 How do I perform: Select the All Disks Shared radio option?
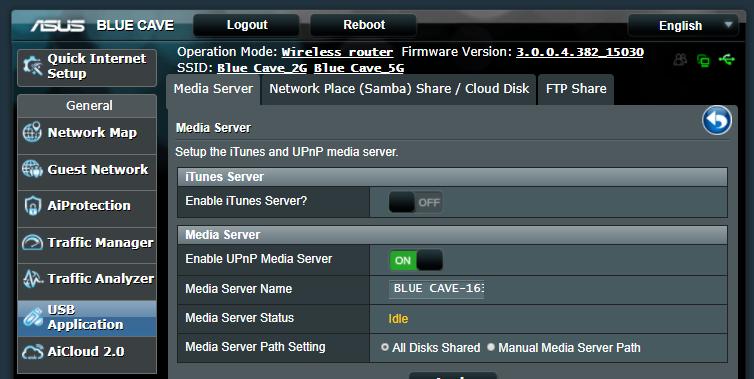385,347
